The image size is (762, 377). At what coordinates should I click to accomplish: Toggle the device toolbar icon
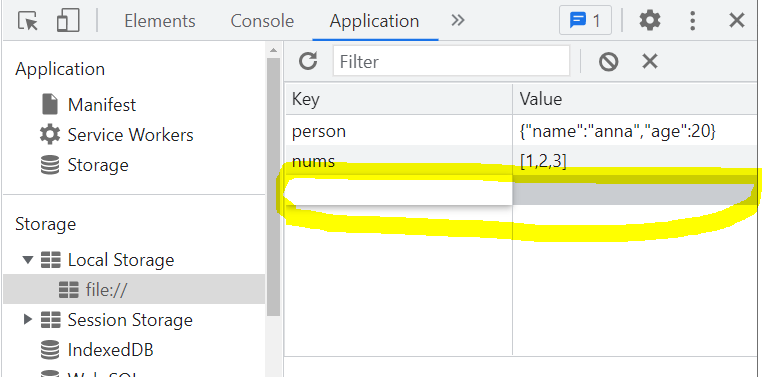click(68, 21)
